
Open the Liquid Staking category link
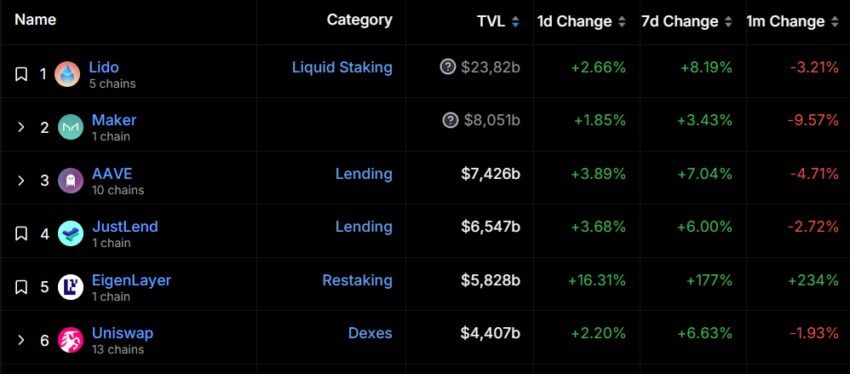pyautogui.click(x=342, y=67)
